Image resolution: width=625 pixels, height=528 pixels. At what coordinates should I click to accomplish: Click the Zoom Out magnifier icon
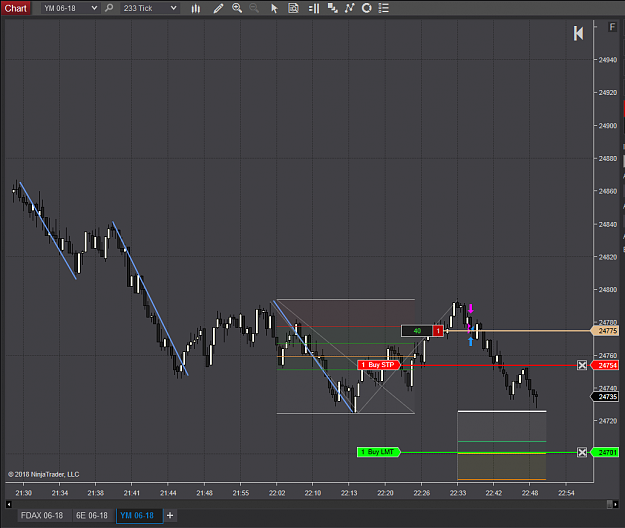click(x=254, y=8)
